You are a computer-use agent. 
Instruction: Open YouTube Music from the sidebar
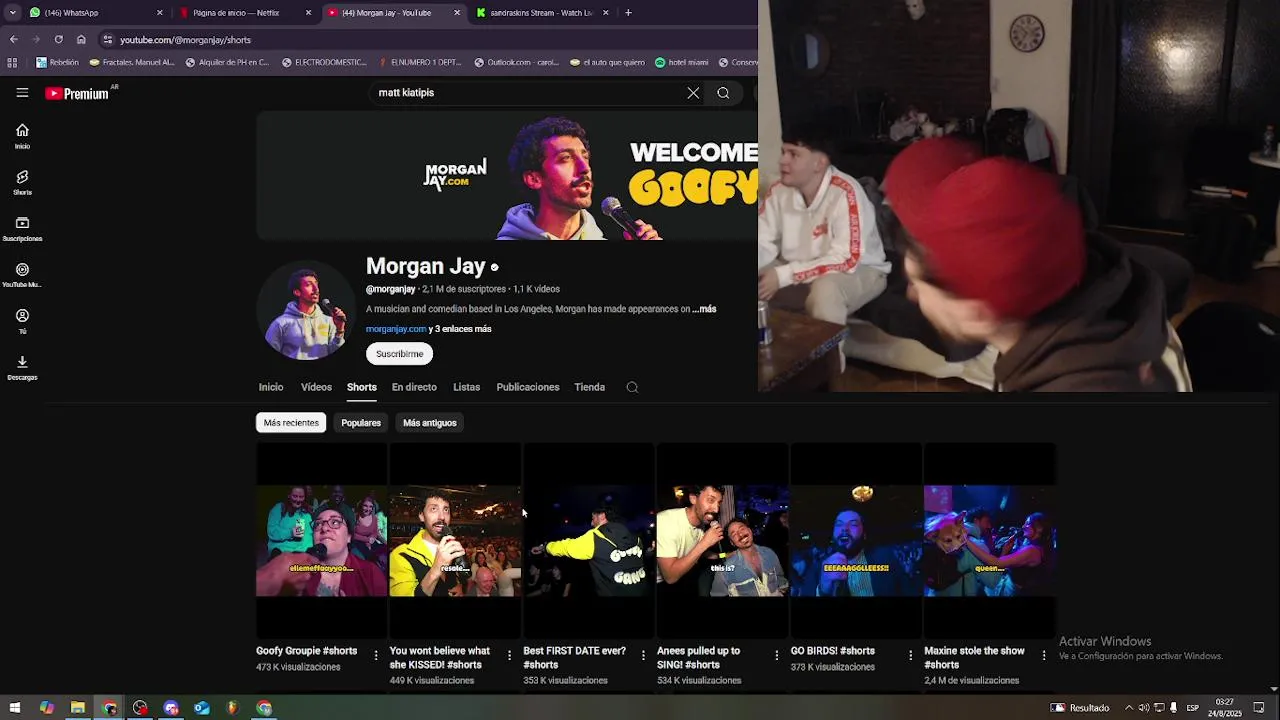(x=22, y=275)
